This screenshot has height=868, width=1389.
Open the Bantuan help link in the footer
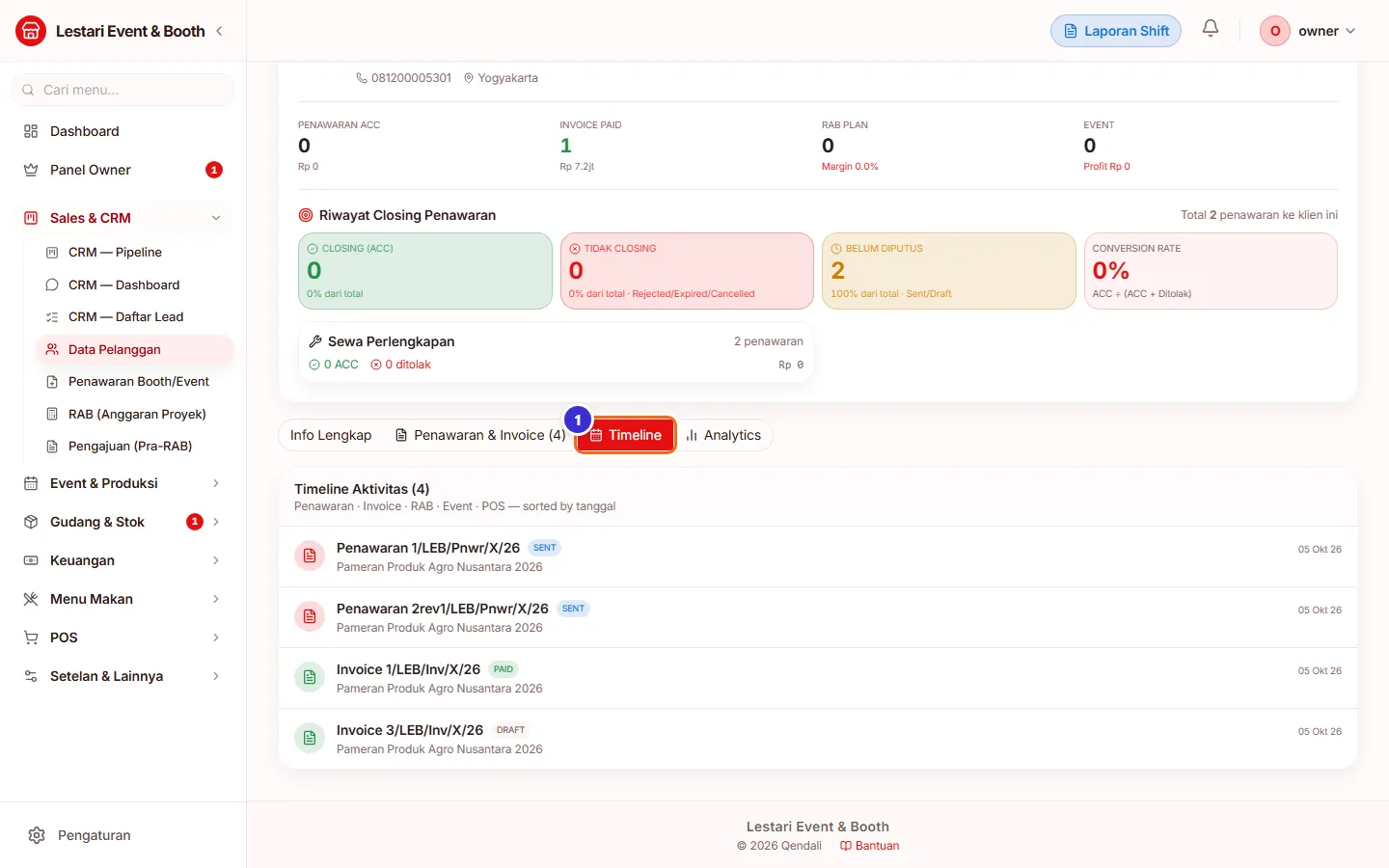870,846
